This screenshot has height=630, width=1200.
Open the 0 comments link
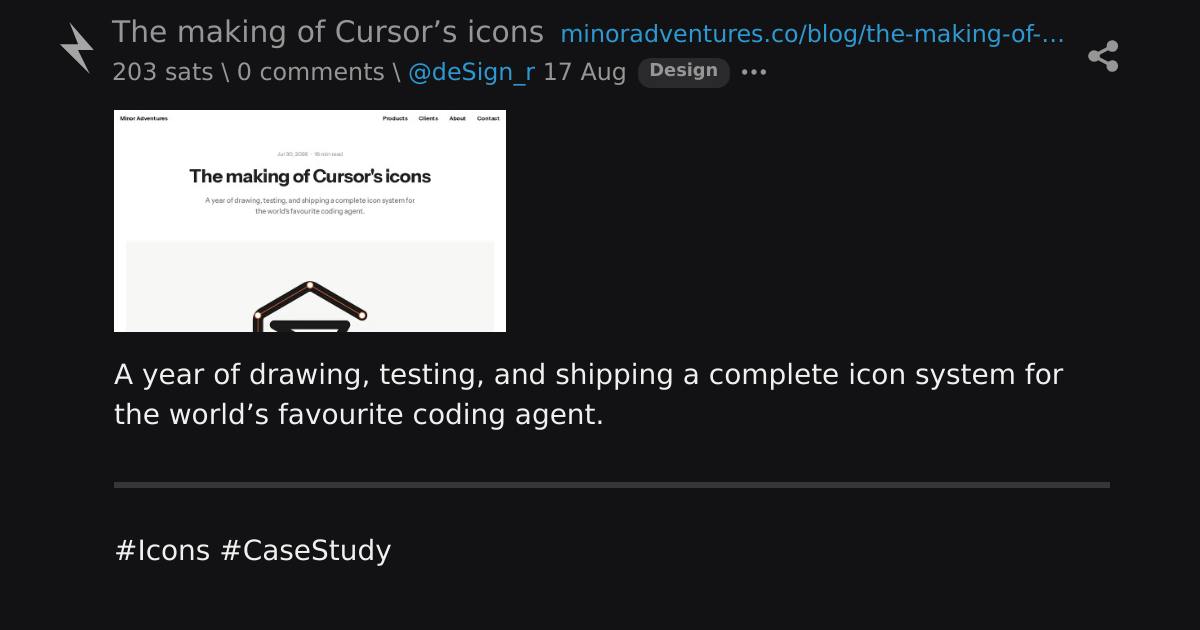[311, 72]
